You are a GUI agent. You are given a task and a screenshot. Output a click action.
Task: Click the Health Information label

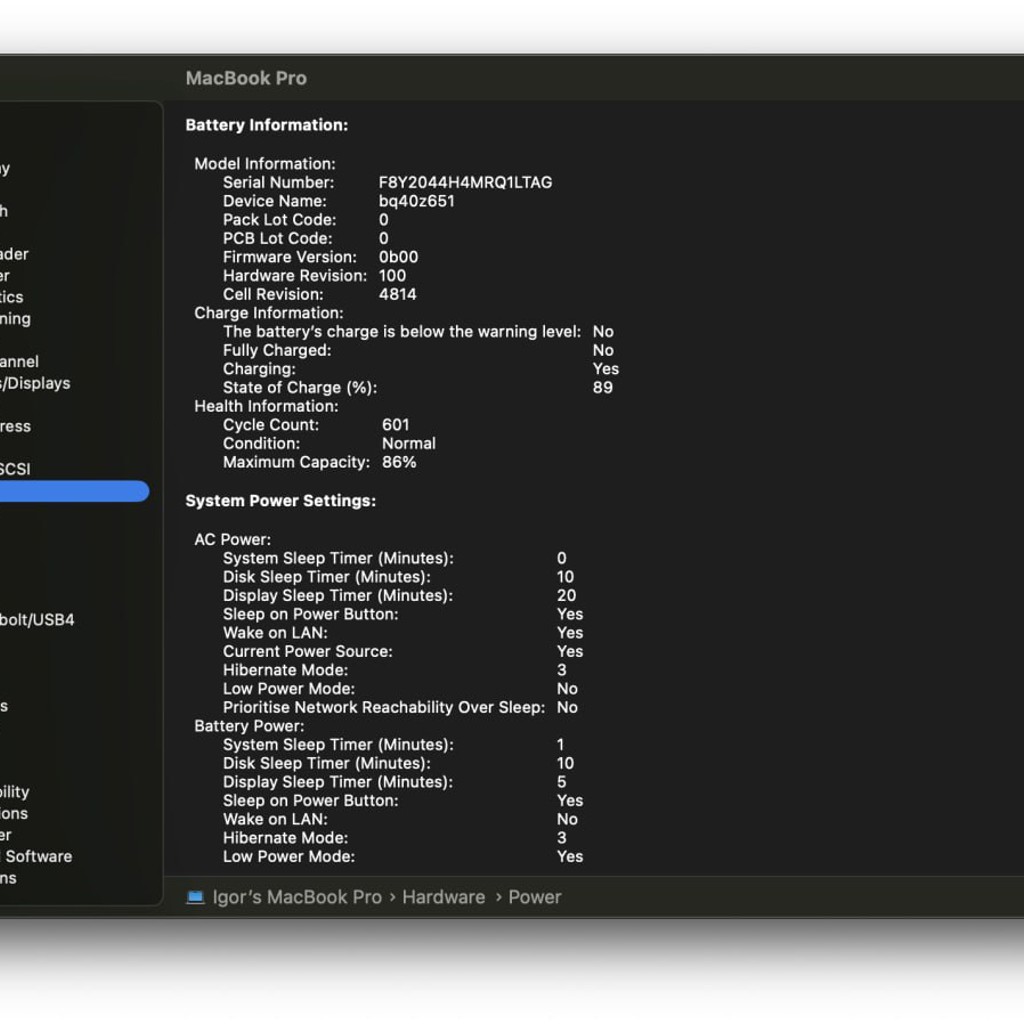point(266,406)
